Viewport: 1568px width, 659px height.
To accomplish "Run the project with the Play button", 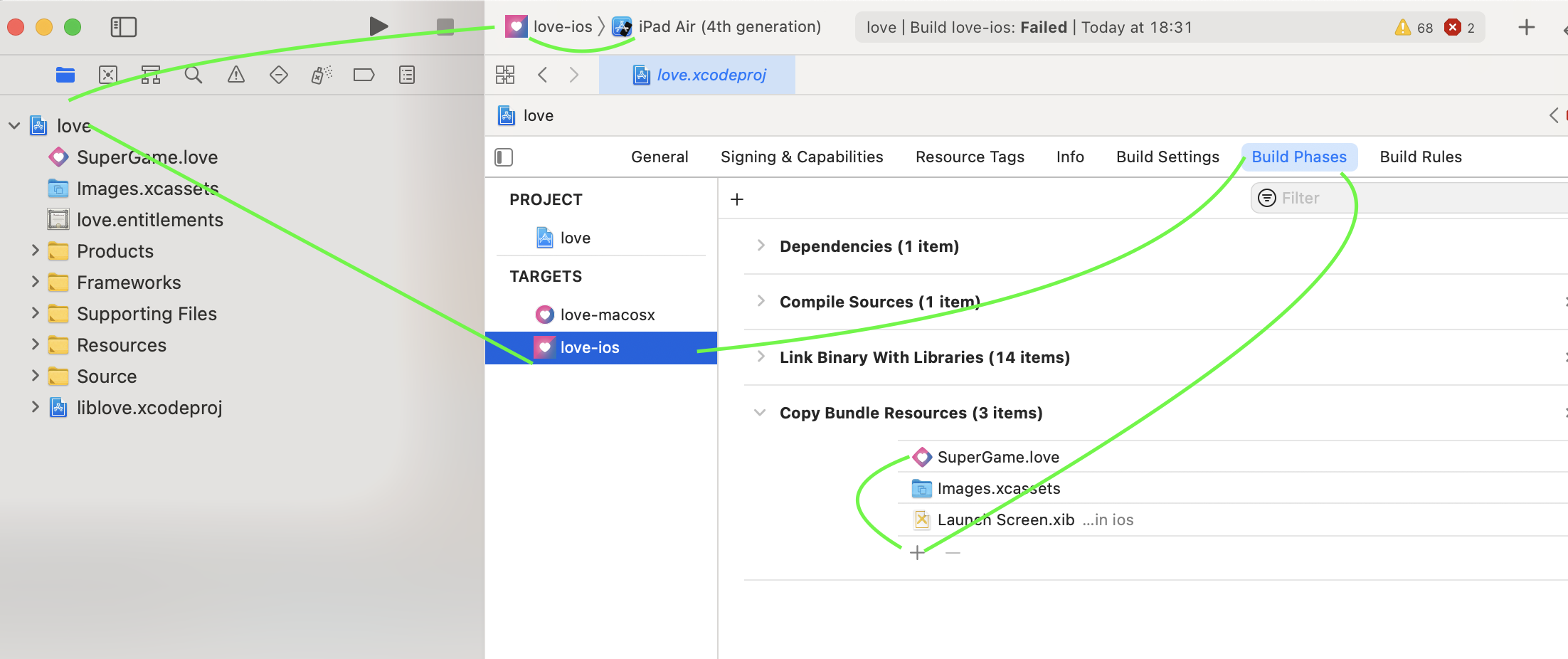I will point(378,27).
